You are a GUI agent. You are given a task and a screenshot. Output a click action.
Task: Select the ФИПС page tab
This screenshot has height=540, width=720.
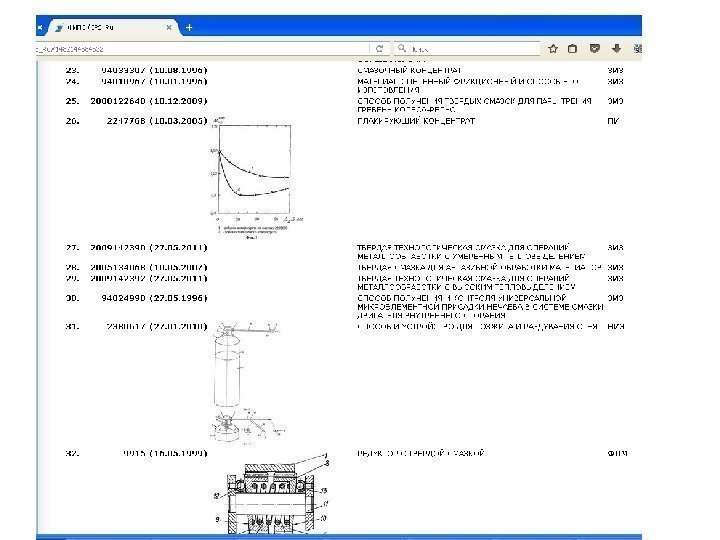(x=112, y=28)
